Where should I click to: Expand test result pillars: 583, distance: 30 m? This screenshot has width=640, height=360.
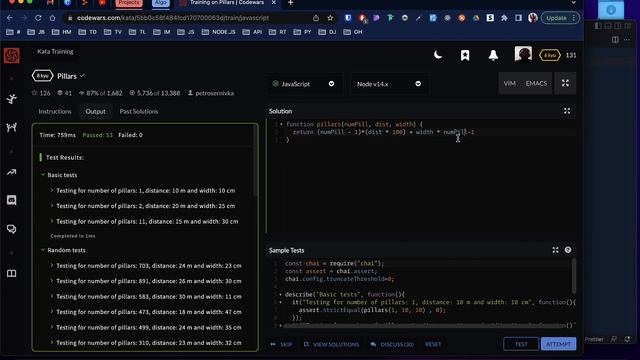click(145, 297)
